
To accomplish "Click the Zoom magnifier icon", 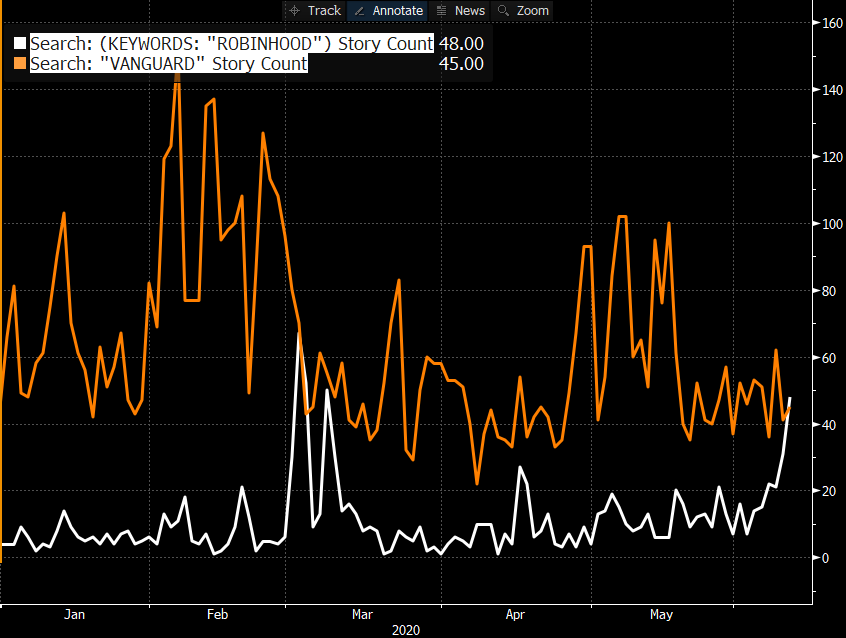I will point(503,11).
